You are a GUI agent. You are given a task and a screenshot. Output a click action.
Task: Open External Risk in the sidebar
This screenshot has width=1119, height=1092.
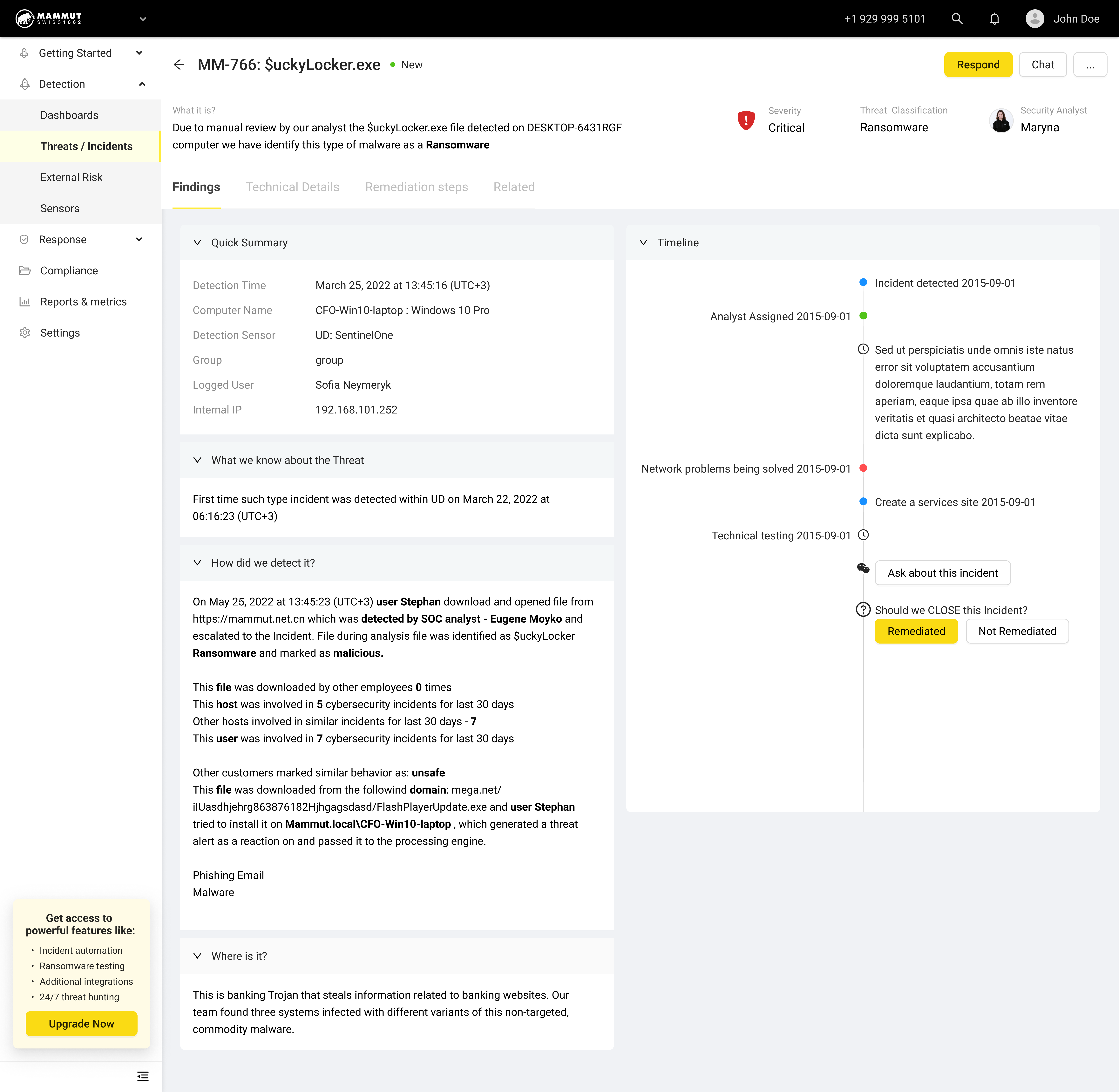pos(80,177)
